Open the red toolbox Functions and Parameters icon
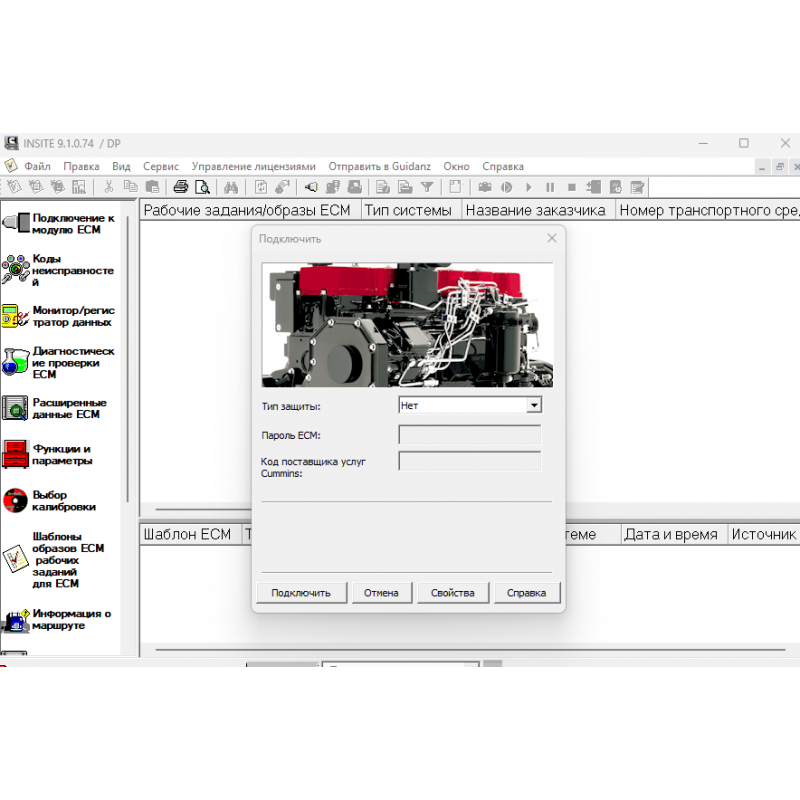800x800 pixels. [15, 455]
